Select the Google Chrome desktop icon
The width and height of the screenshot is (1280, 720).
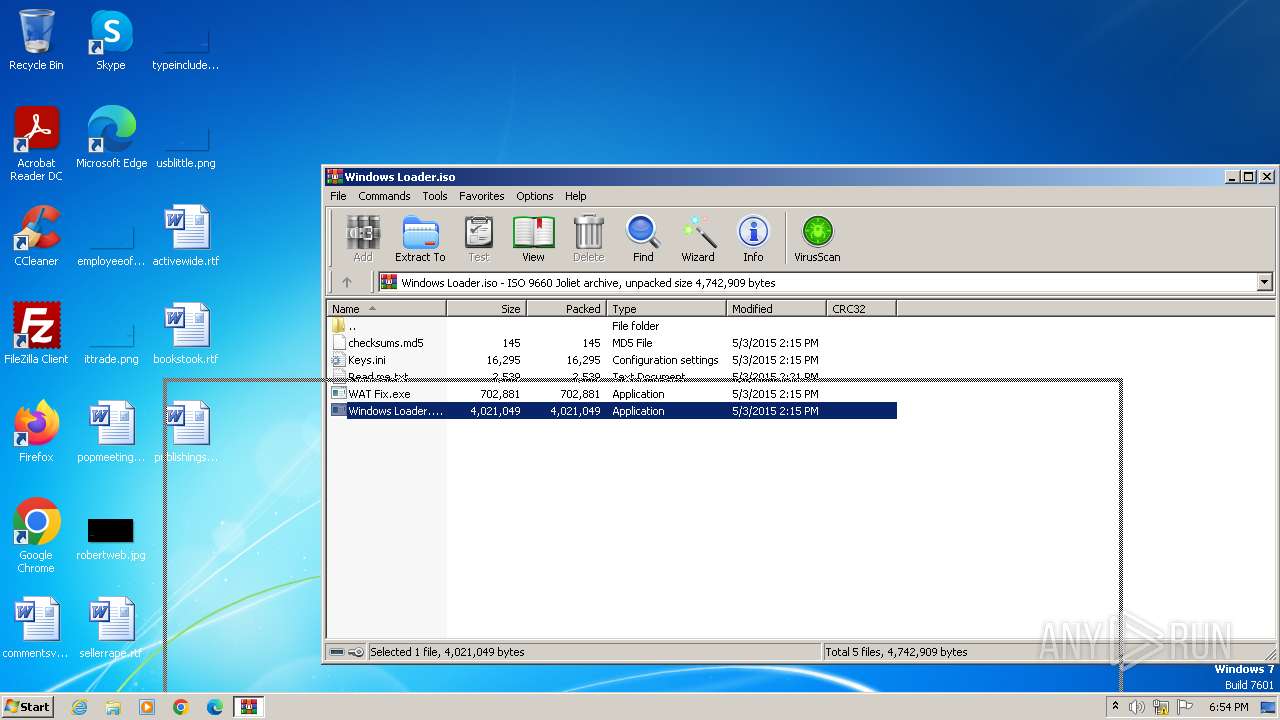(x=36, y=536)
